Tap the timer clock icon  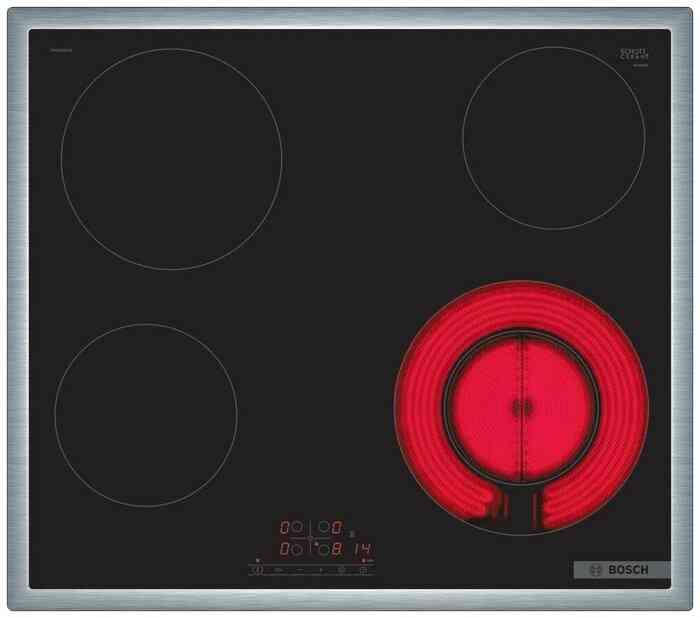(363, 570)
